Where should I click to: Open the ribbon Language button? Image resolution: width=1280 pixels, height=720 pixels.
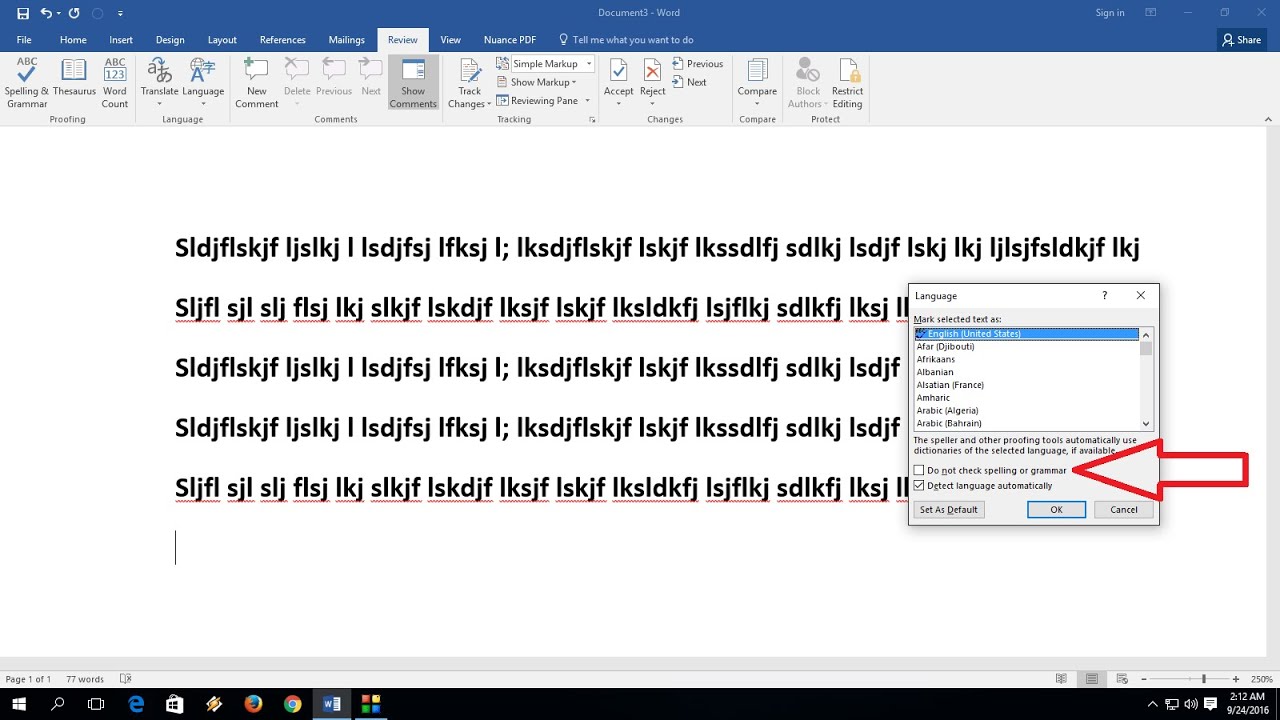click(203, 83)
